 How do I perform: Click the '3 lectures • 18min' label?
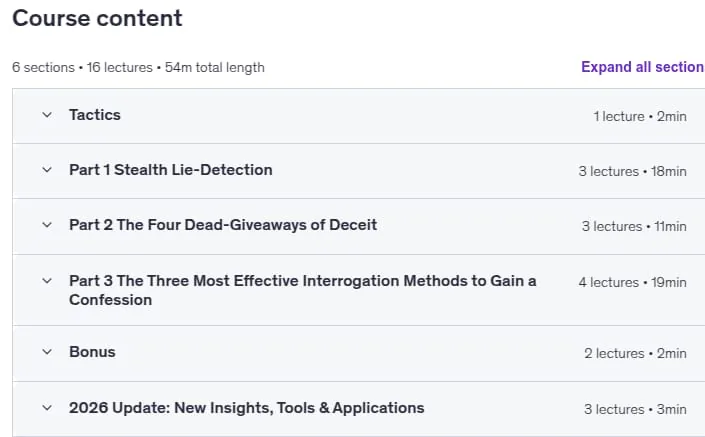(x=633, y=171)
